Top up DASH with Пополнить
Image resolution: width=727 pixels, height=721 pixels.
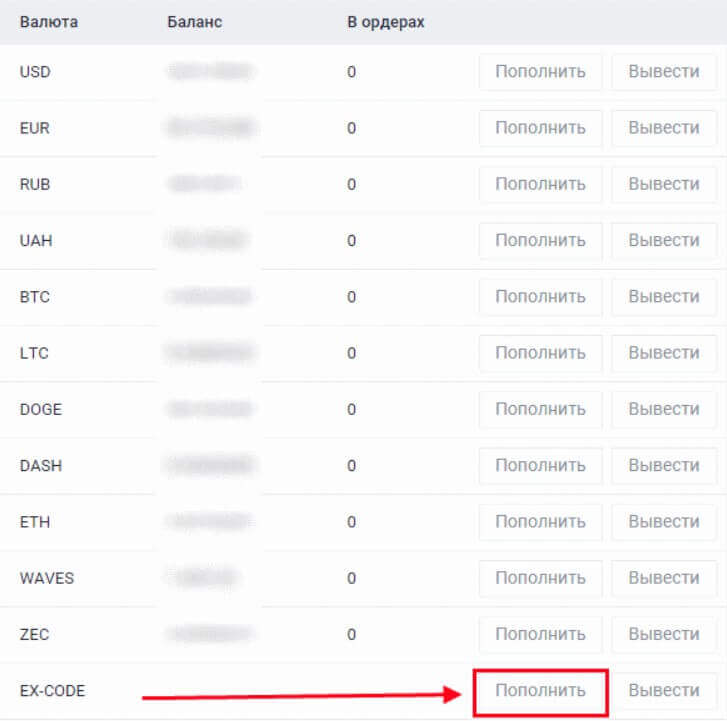click(540, 466)
